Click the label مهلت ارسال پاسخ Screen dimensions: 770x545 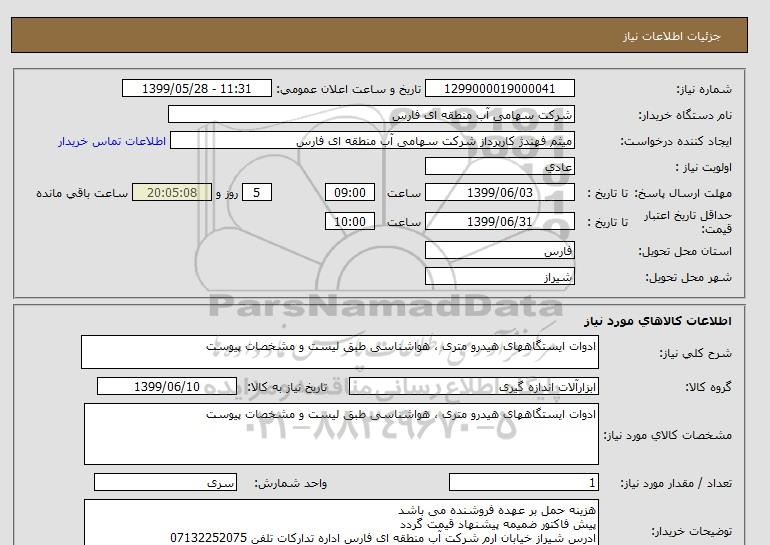[x=683, y=193]
